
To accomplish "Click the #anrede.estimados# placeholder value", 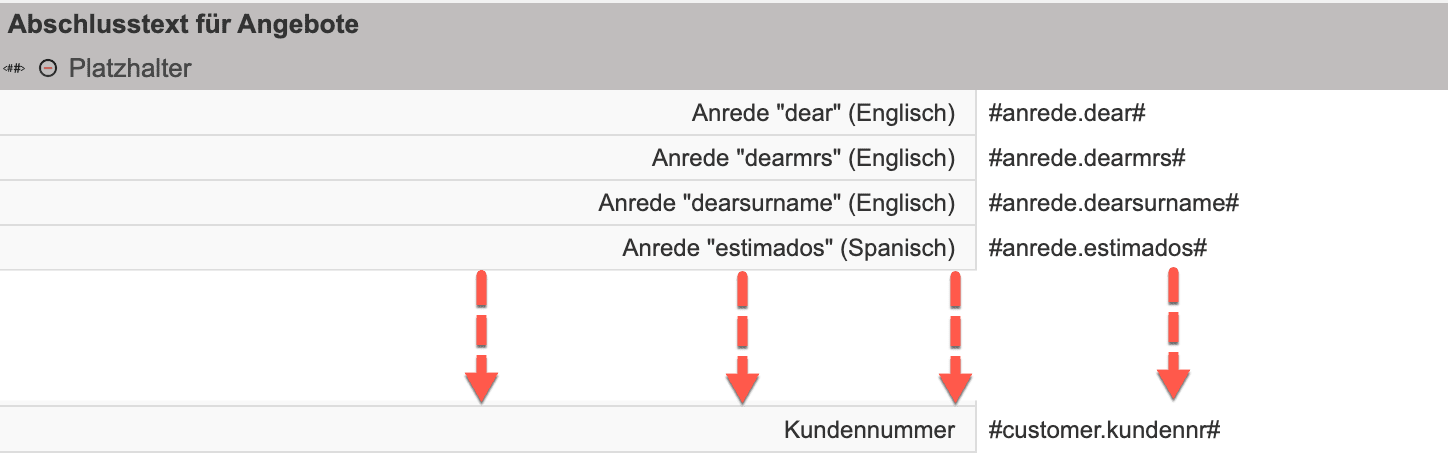I will click(1097, 247).
